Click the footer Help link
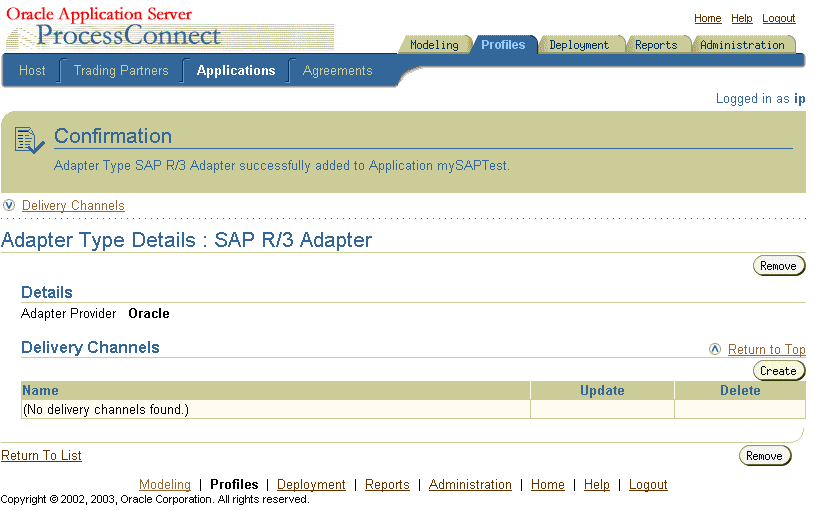 pos(596,485)
